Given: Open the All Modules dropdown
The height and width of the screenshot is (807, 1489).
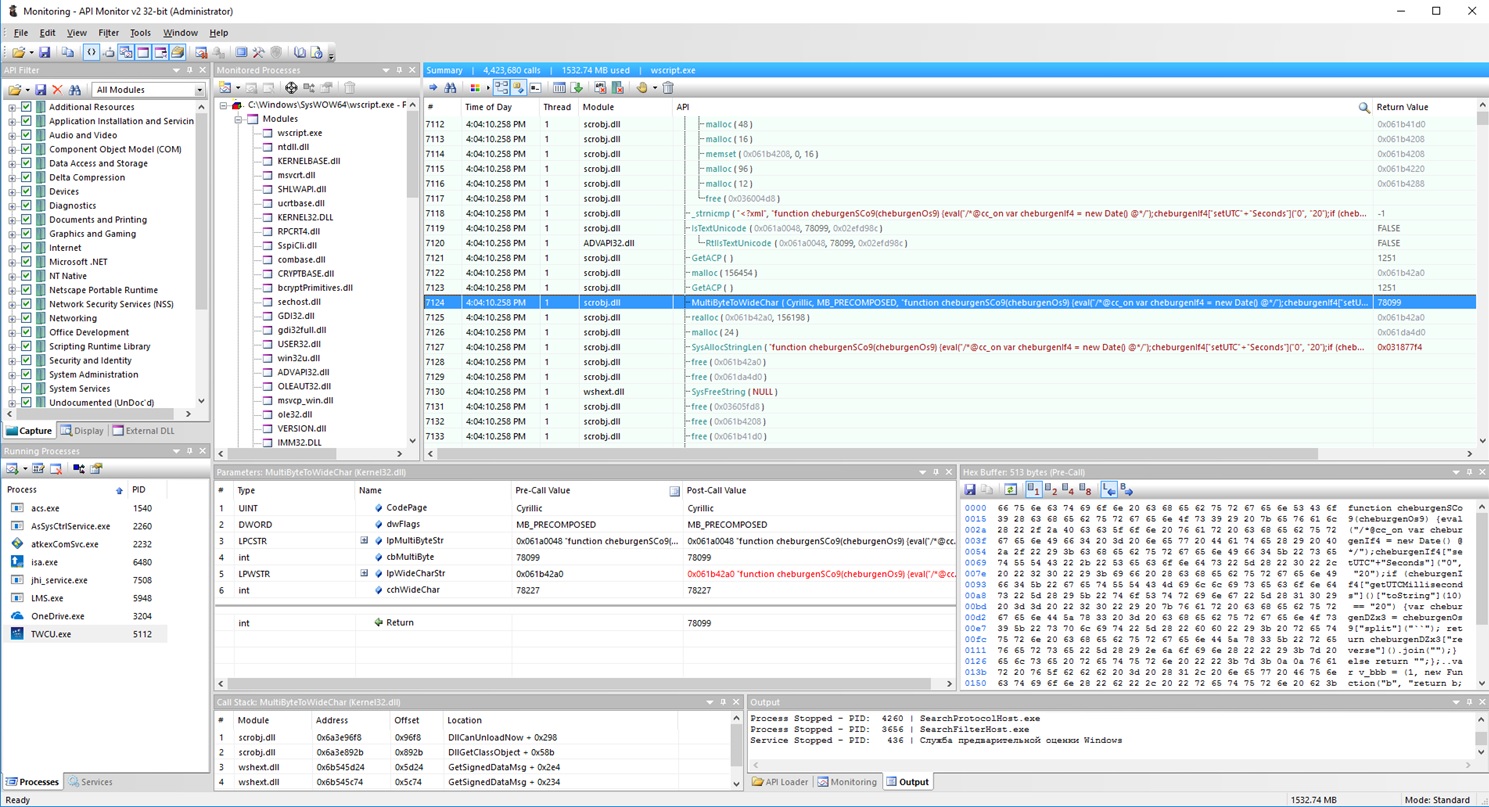Looking at the screenshot, I should 199,90.
